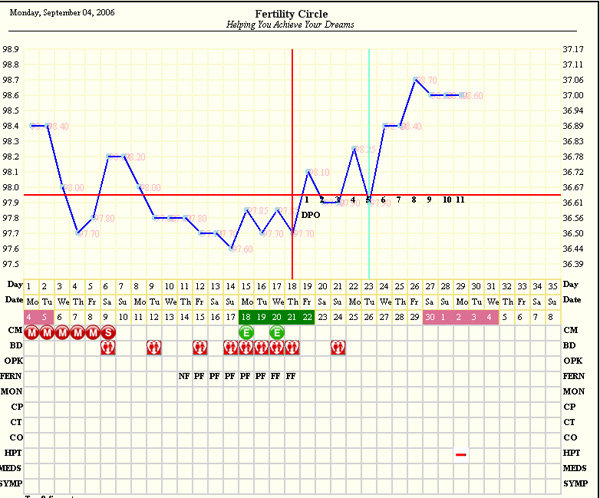The width and height of the screenshot is (600, 498).
Task: Select the NF entry in FERN row
Action: click(184, 377)
